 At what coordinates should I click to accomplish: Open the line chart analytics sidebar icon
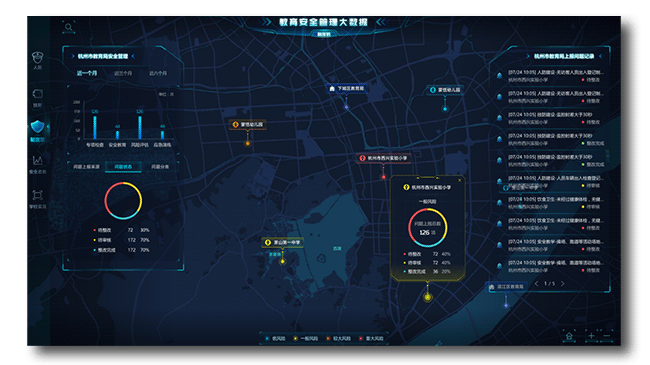(x=37, y=164)
